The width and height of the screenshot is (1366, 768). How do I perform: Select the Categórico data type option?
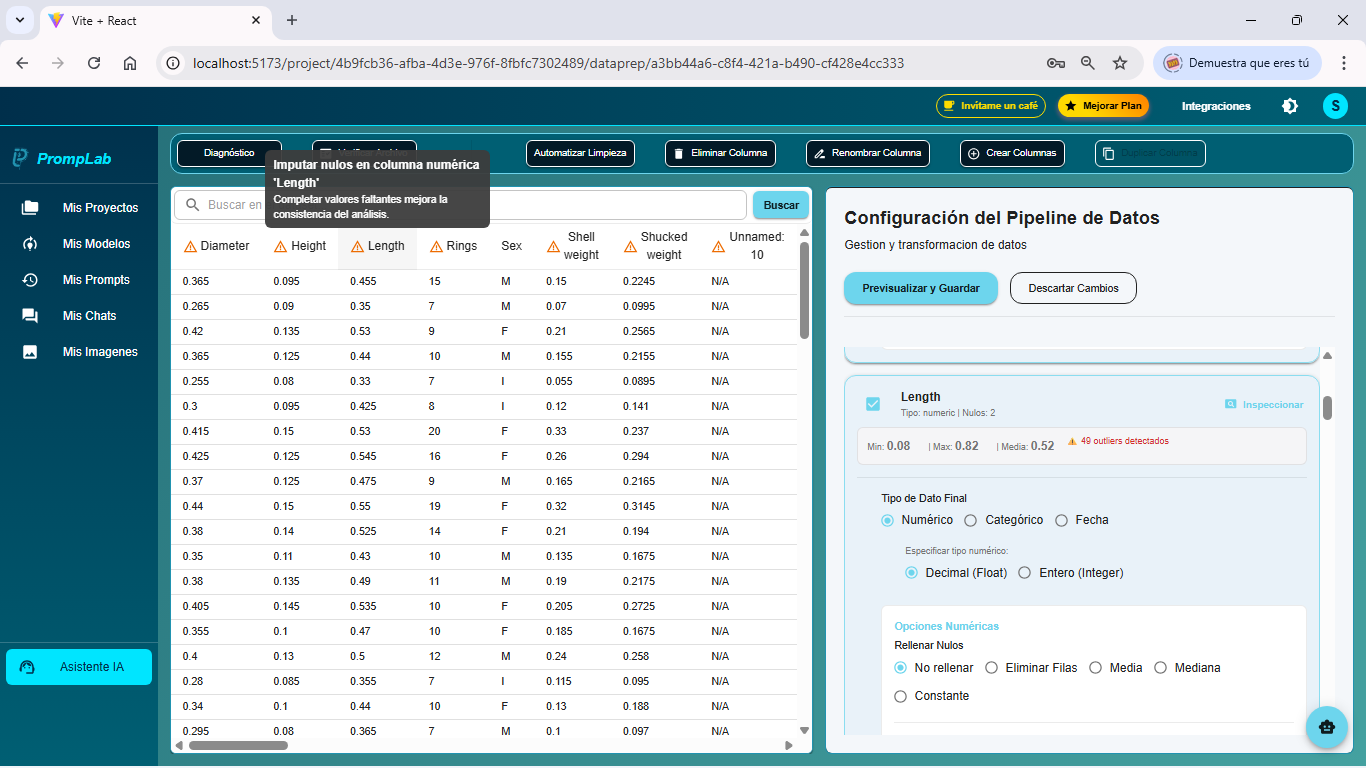click(x=970, y=520)
